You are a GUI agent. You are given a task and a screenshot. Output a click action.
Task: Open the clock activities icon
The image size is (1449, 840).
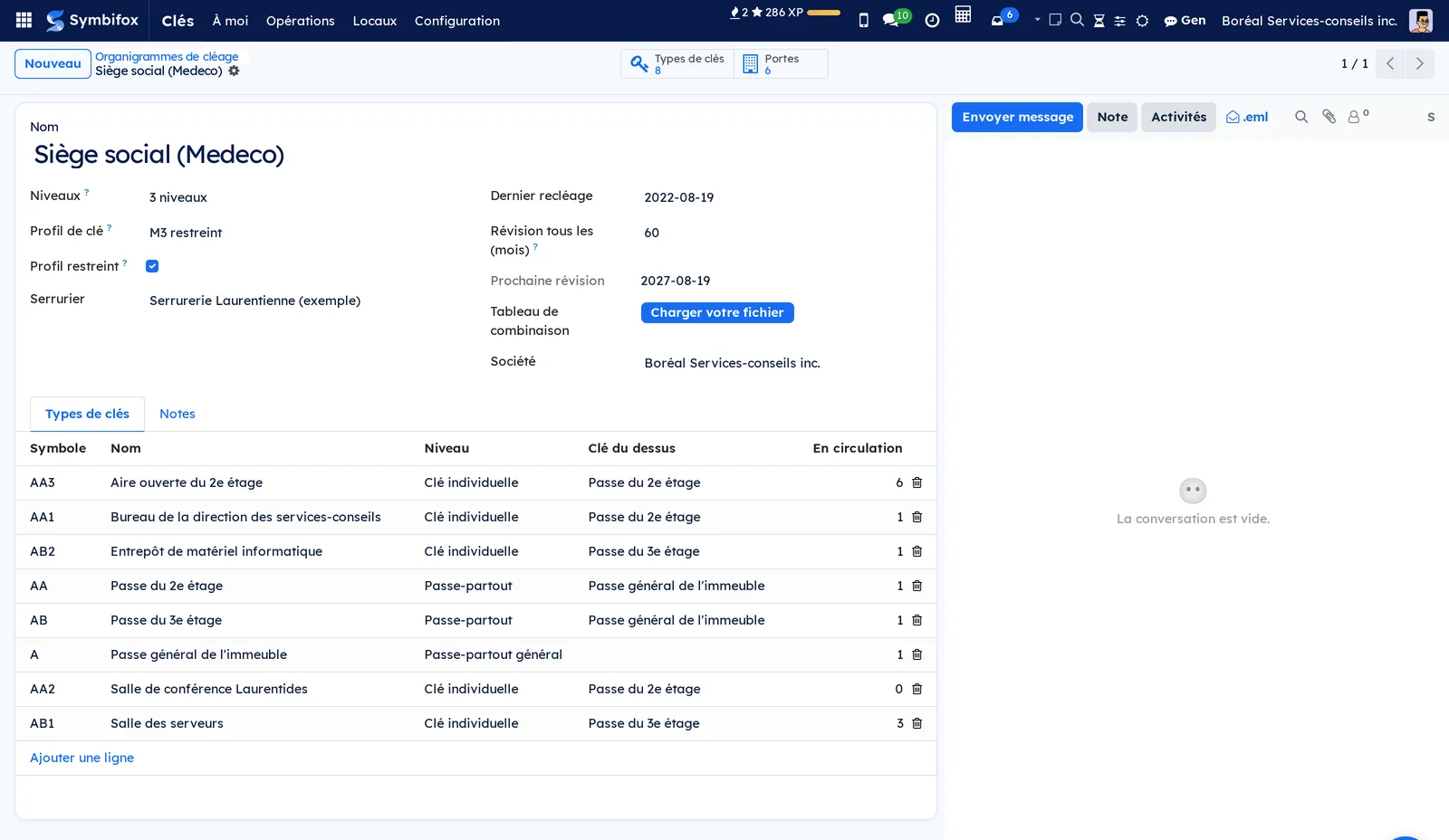[x=932, y=20]
